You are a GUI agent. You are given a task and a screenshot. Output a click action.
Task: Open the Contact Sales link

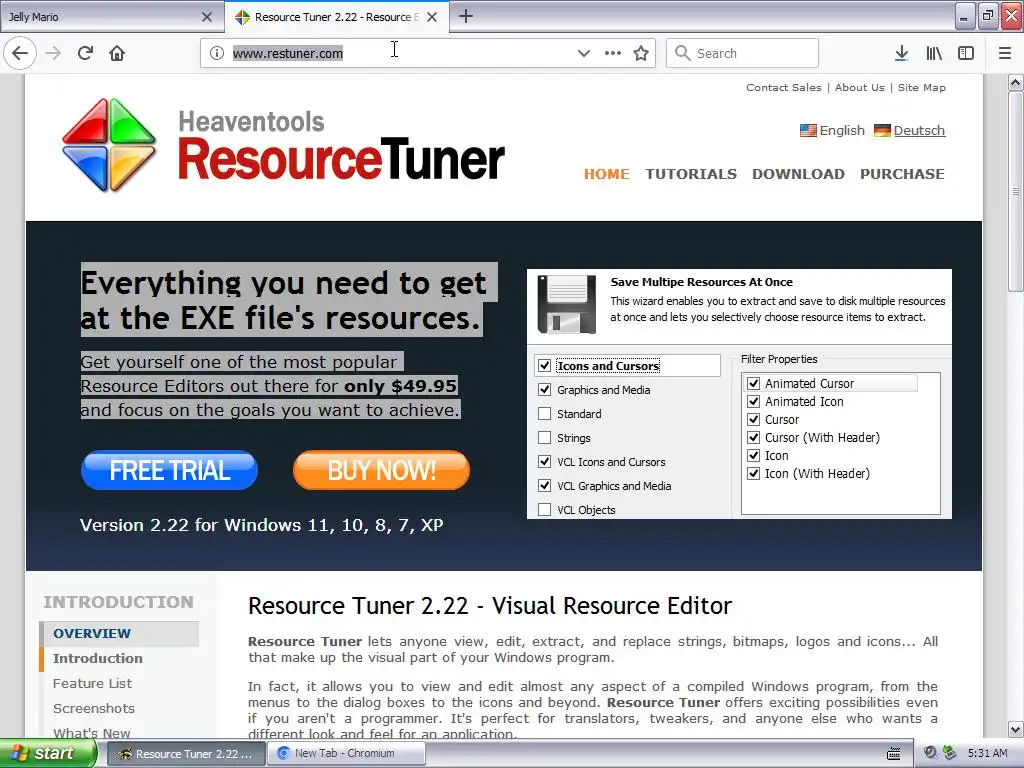[x=784, y=88]
